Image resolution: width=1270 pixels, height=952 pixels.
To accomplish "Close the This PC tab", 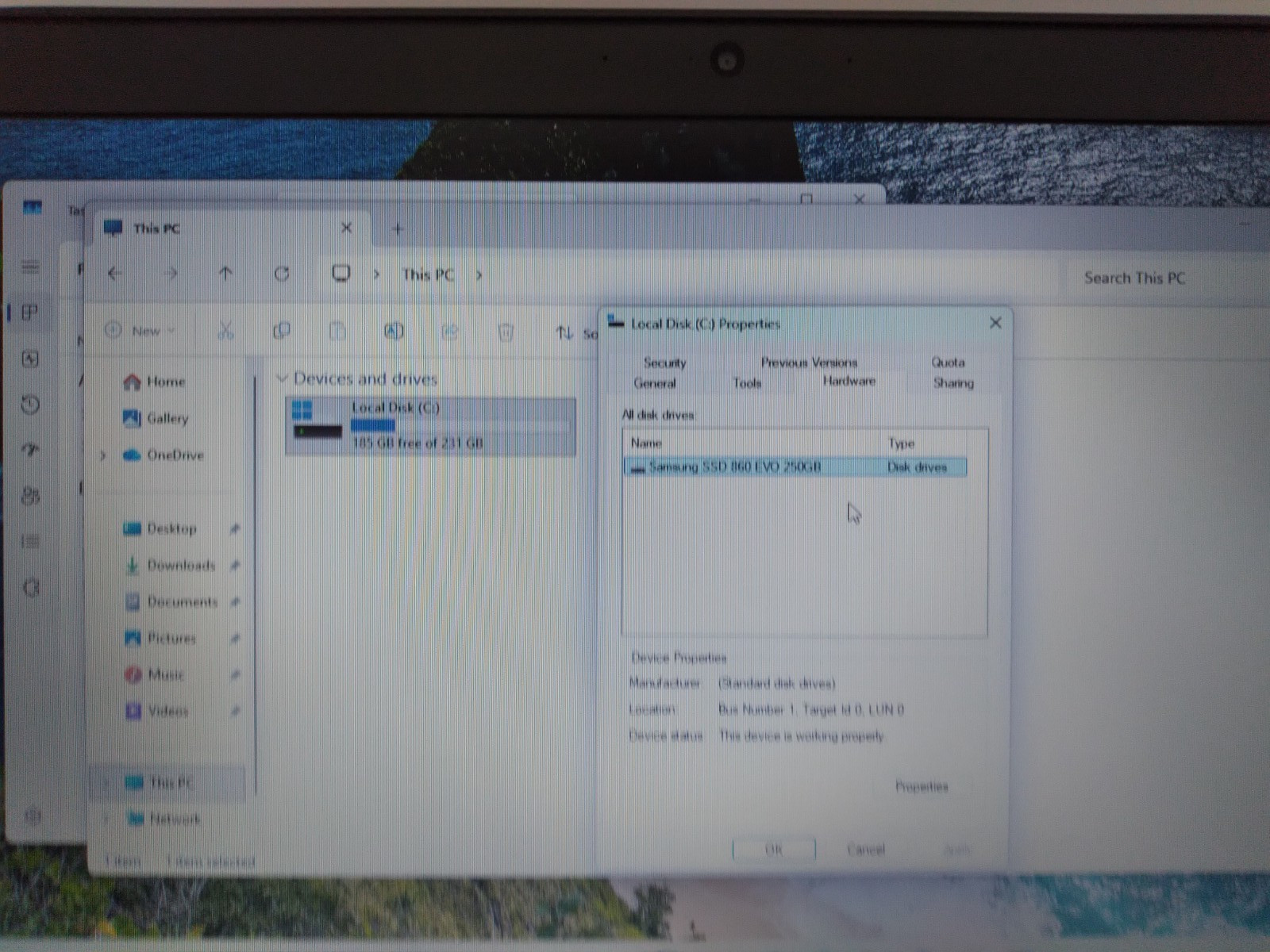I will pos(346,228).
